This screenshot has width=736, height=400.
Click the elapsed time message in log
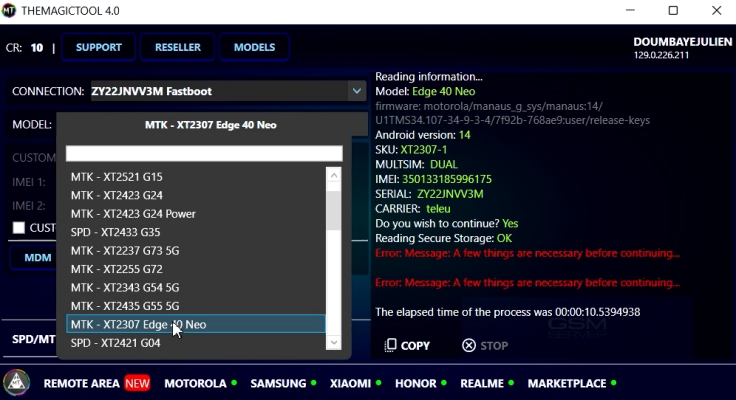[x=507, y=312]
